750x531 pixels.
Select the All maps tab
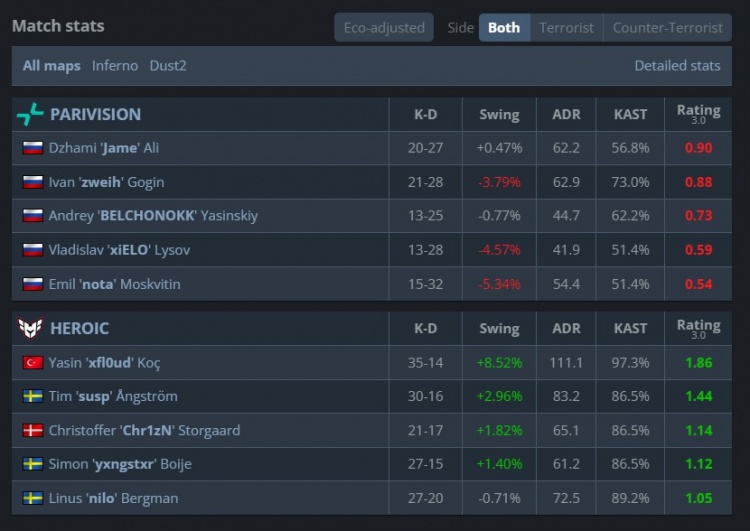(52, 66)
